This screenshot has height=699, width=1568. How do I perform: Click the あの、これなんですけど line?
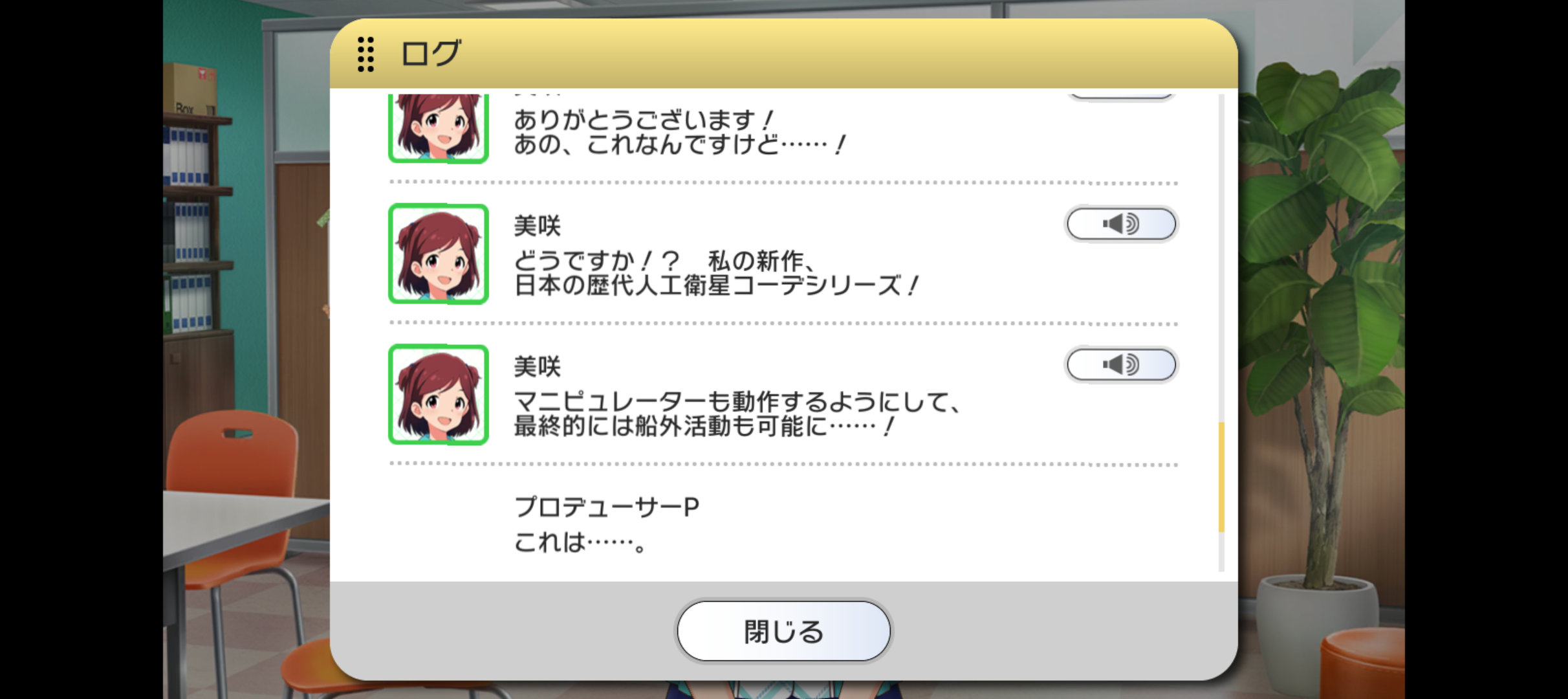(x=679, y=144)
